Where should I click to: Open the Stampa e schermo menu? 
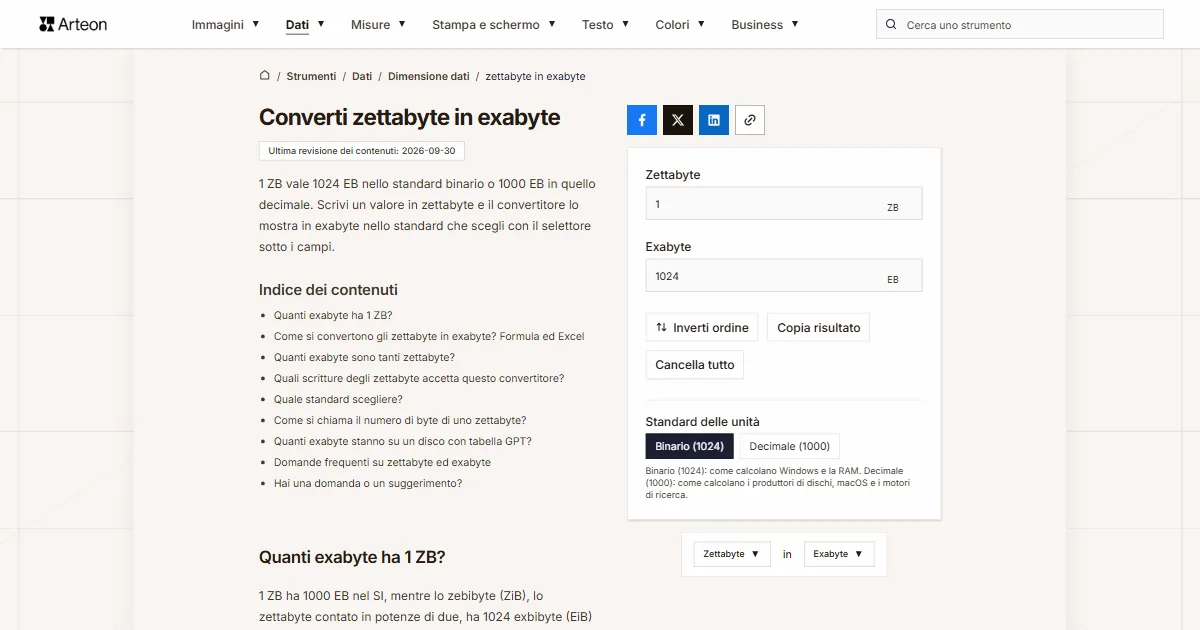(494, 25)
